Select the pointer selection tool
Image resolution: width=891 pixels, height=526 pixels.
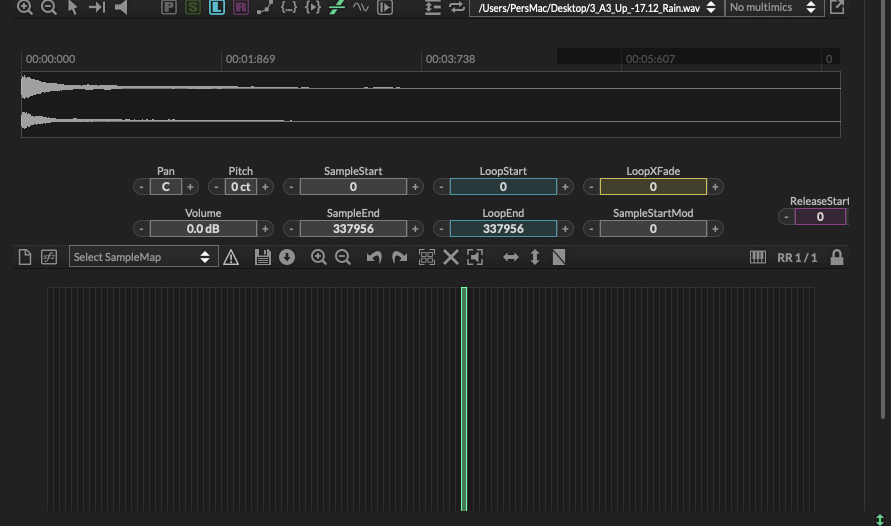[73, 7]
